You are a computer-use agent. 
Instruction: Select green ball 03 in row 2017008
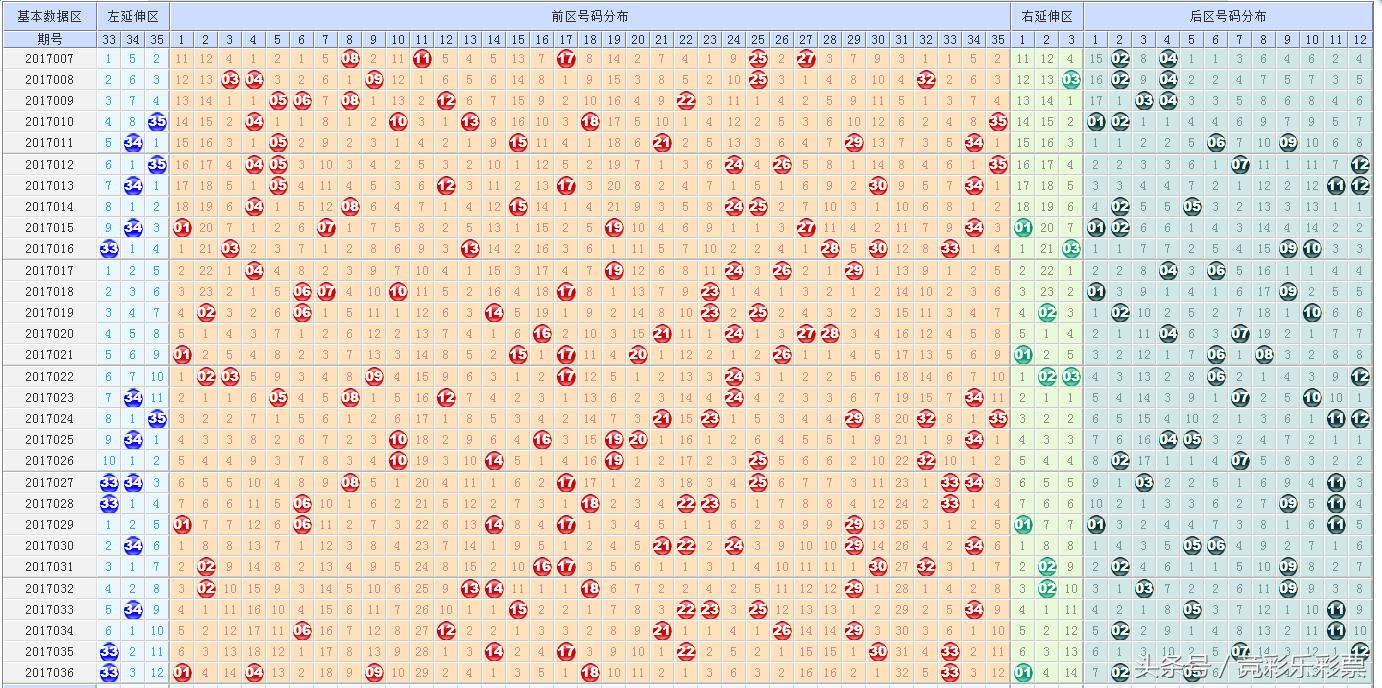(1071, 80)
